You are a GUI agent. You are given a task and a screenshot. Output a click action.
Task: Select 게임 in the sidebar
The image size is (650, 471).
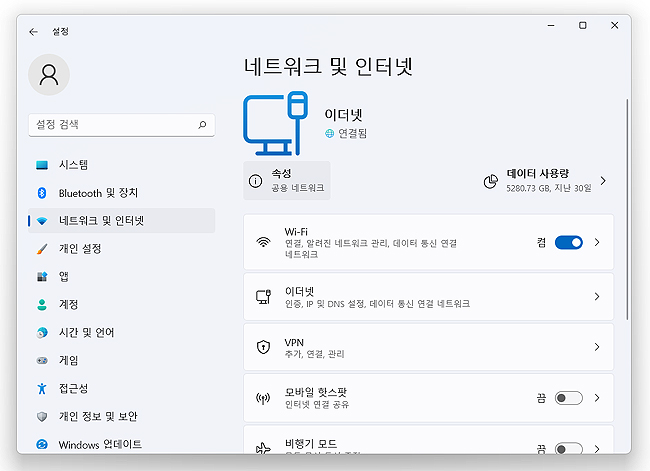coord(121,361)
